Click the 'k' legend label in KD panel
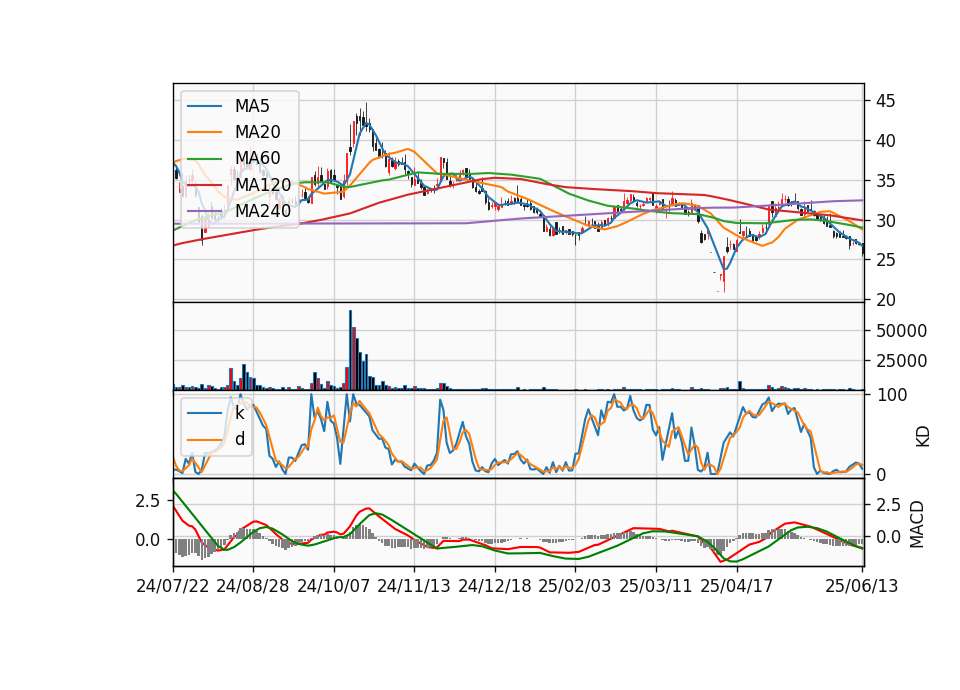Viewport: 960px width, 690px height. pos(239,413)
